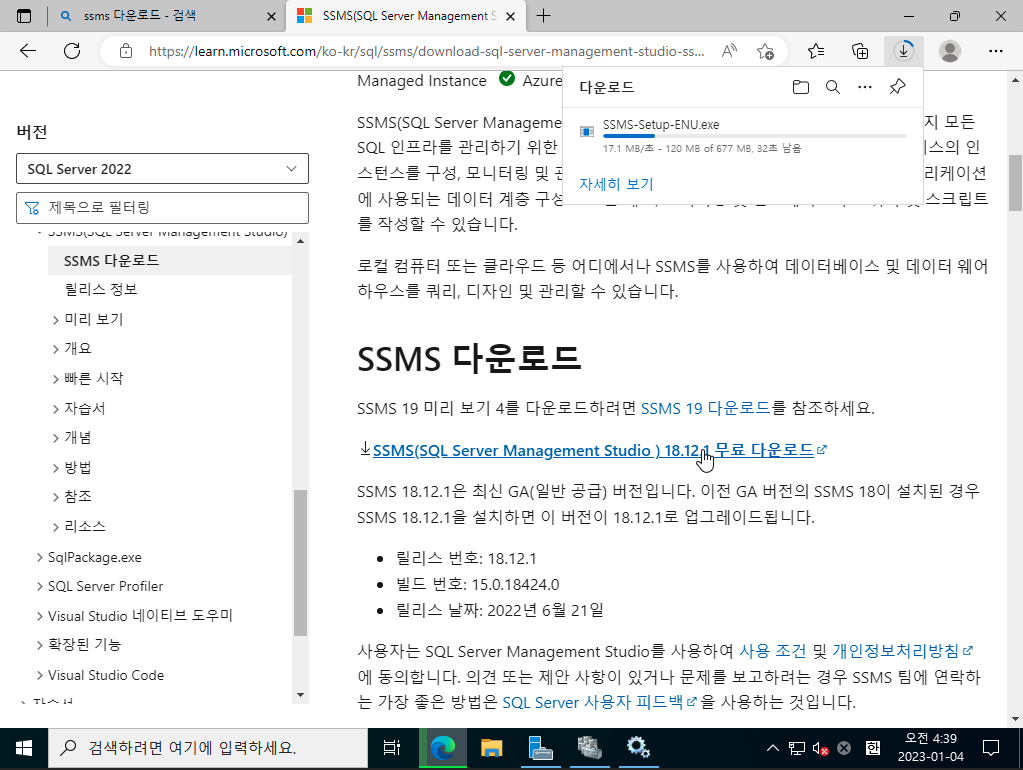Expand 확장된 기능 tree node
Screen dimensions: 1023x770
[40, 645]
